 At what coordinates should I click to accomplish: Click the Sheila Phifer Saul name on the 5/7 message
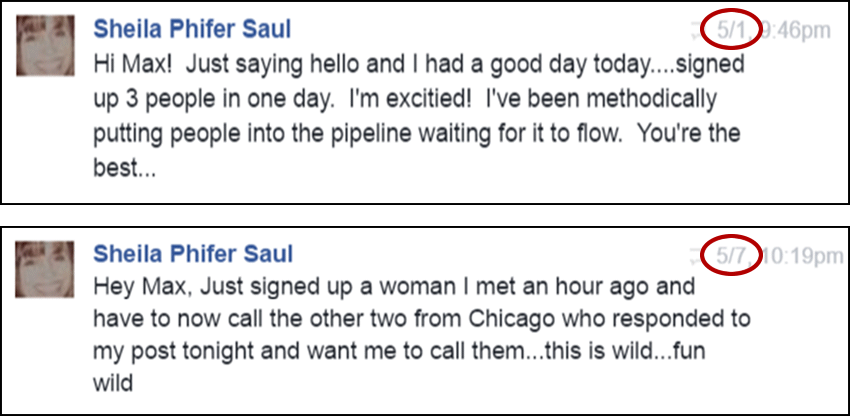click(x=192, y=255)
